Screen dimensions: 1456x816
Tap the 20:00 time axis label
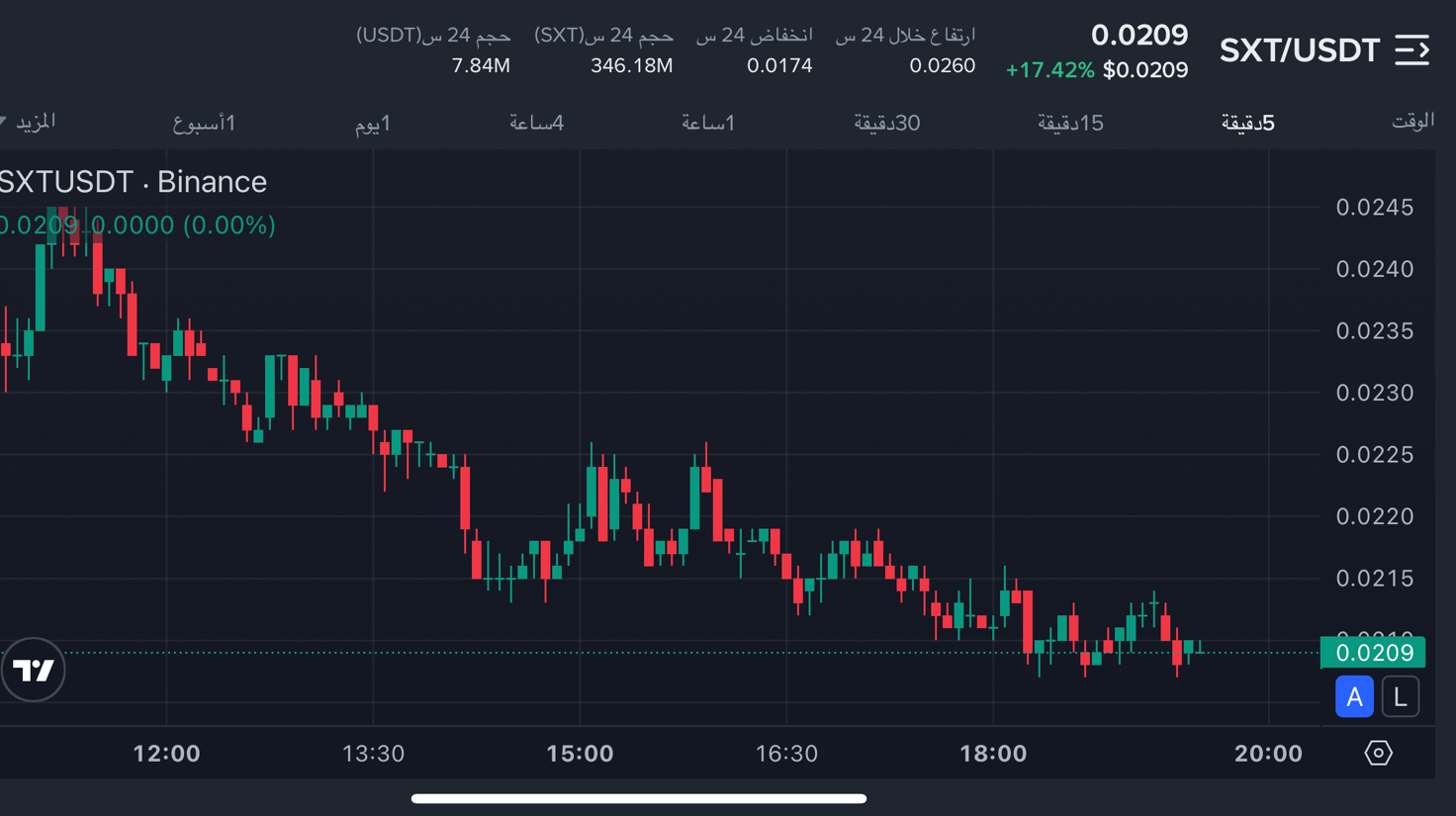point(1268,754)
